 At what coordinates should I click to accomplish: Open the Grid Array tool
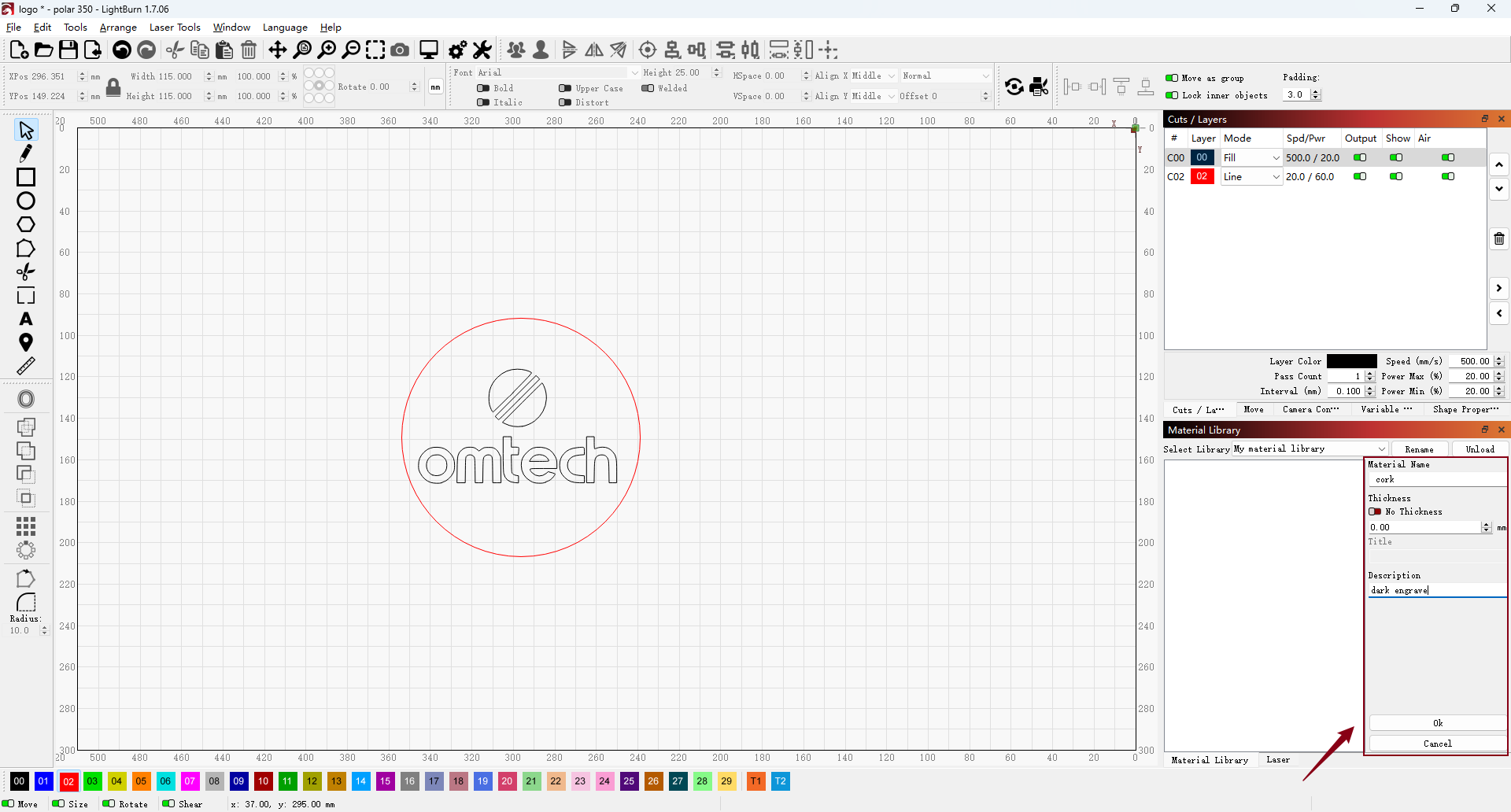[x=26, y=526]
